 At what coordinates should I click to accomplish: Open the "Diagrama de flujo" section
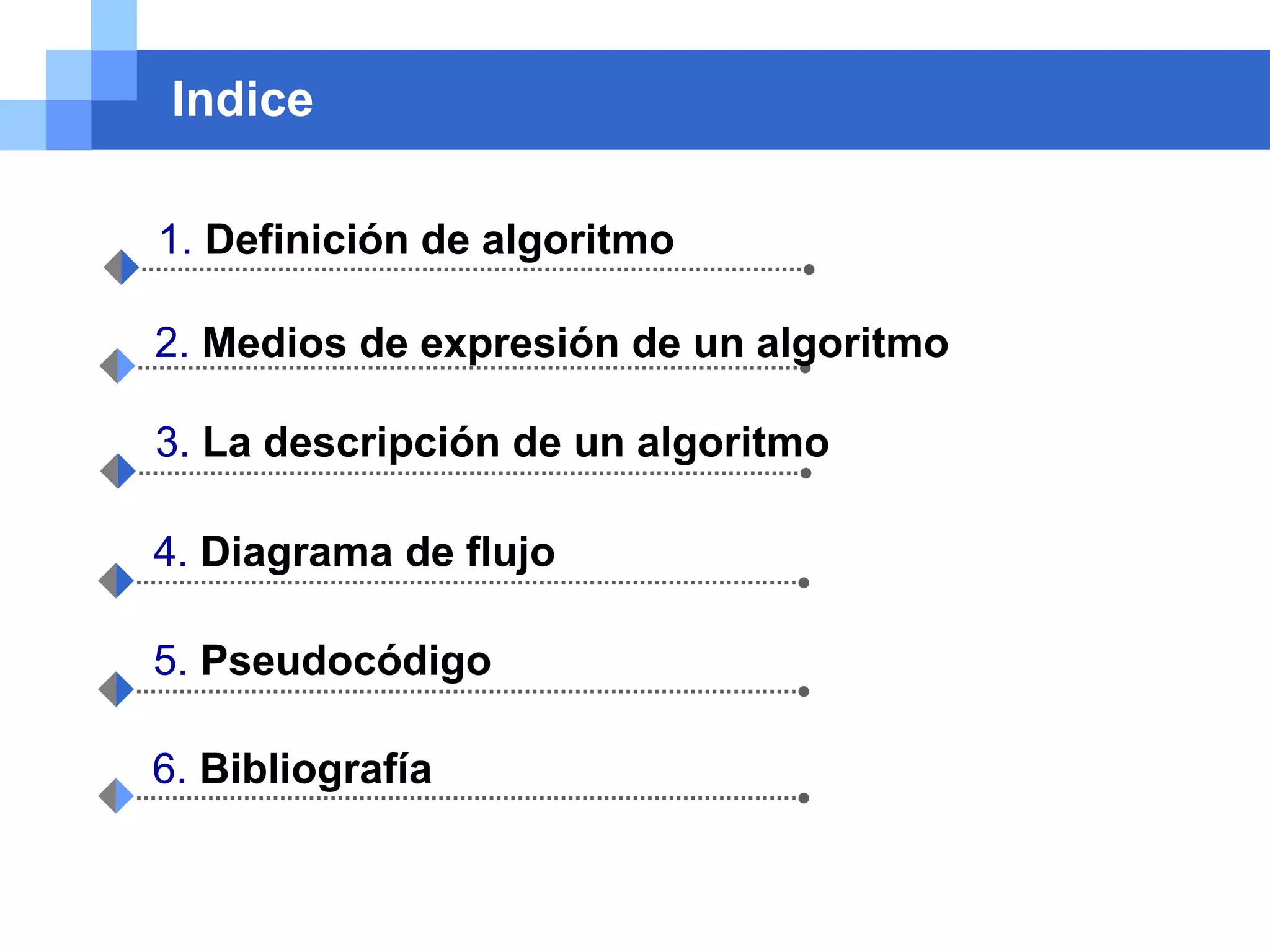tap(378, 552)
